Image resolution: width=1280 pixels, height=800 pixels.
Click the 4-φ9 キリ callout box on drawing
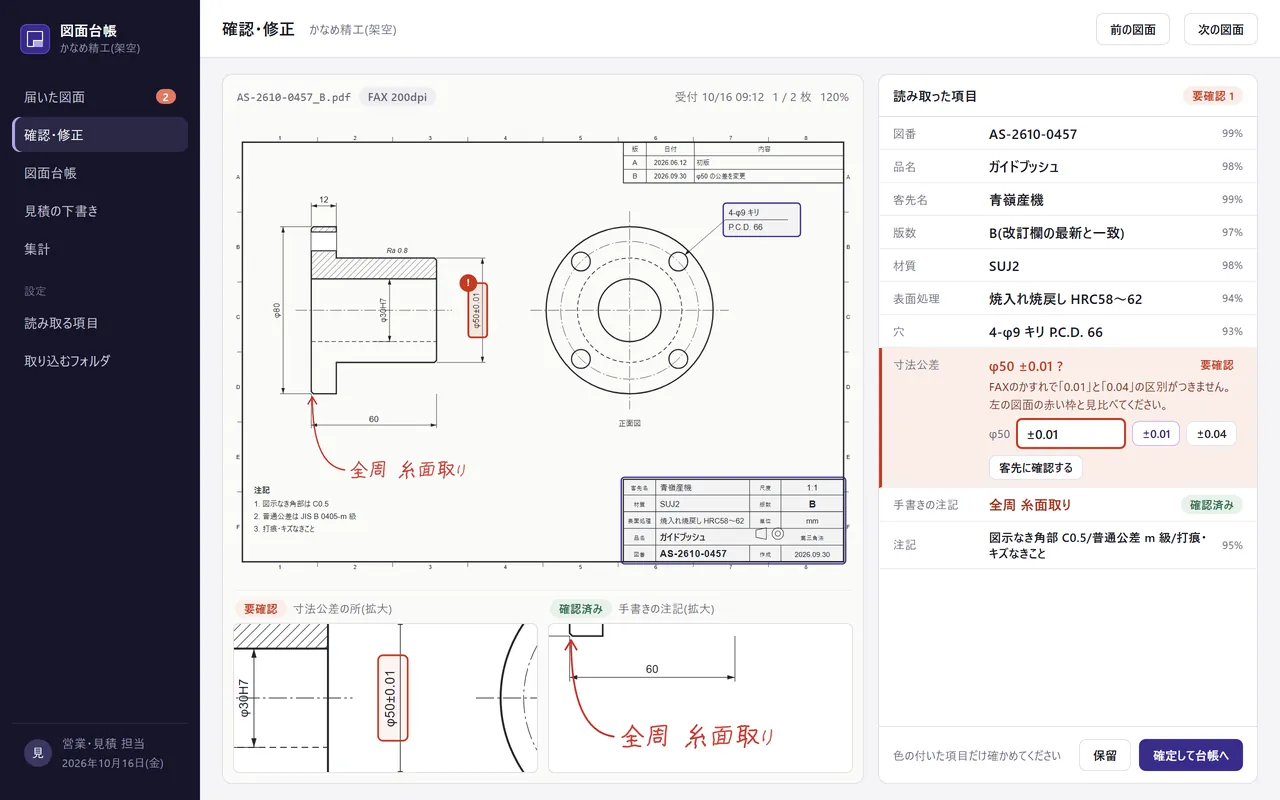tap(761, 220)
